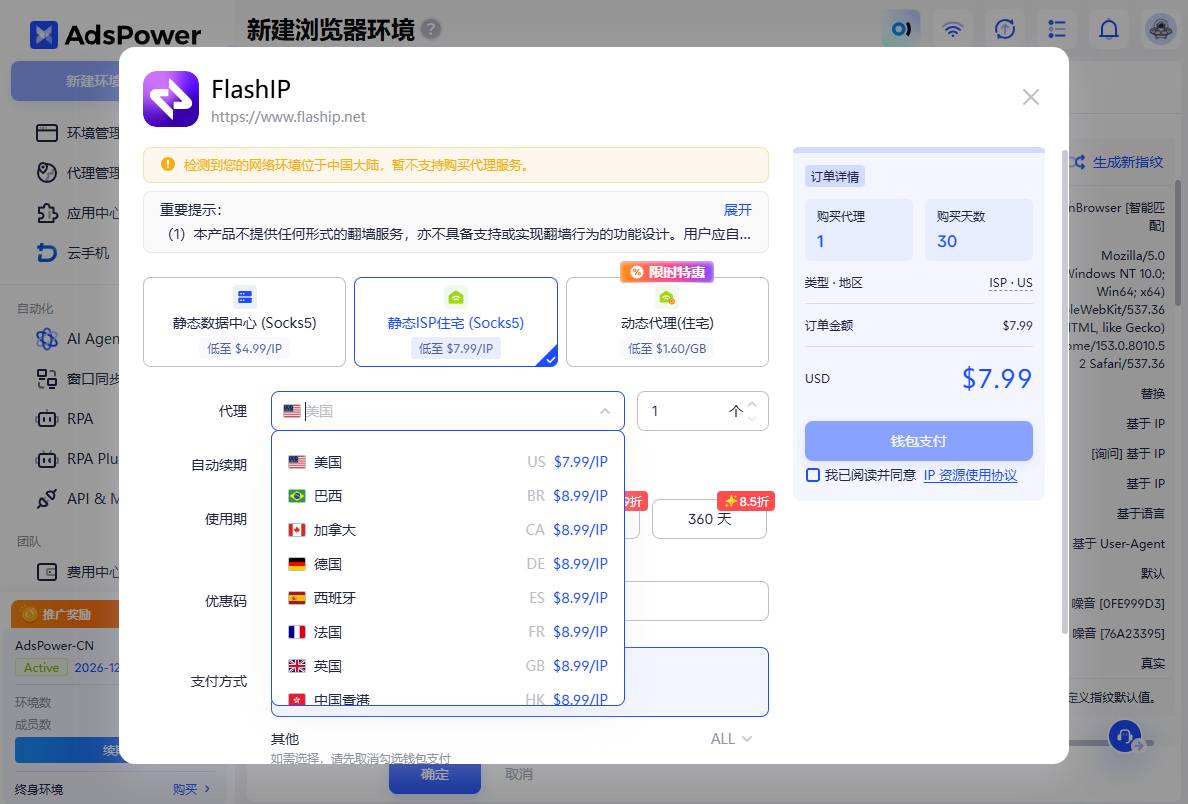Click the 限时特惠 promo badge

[x=667, y=272]
